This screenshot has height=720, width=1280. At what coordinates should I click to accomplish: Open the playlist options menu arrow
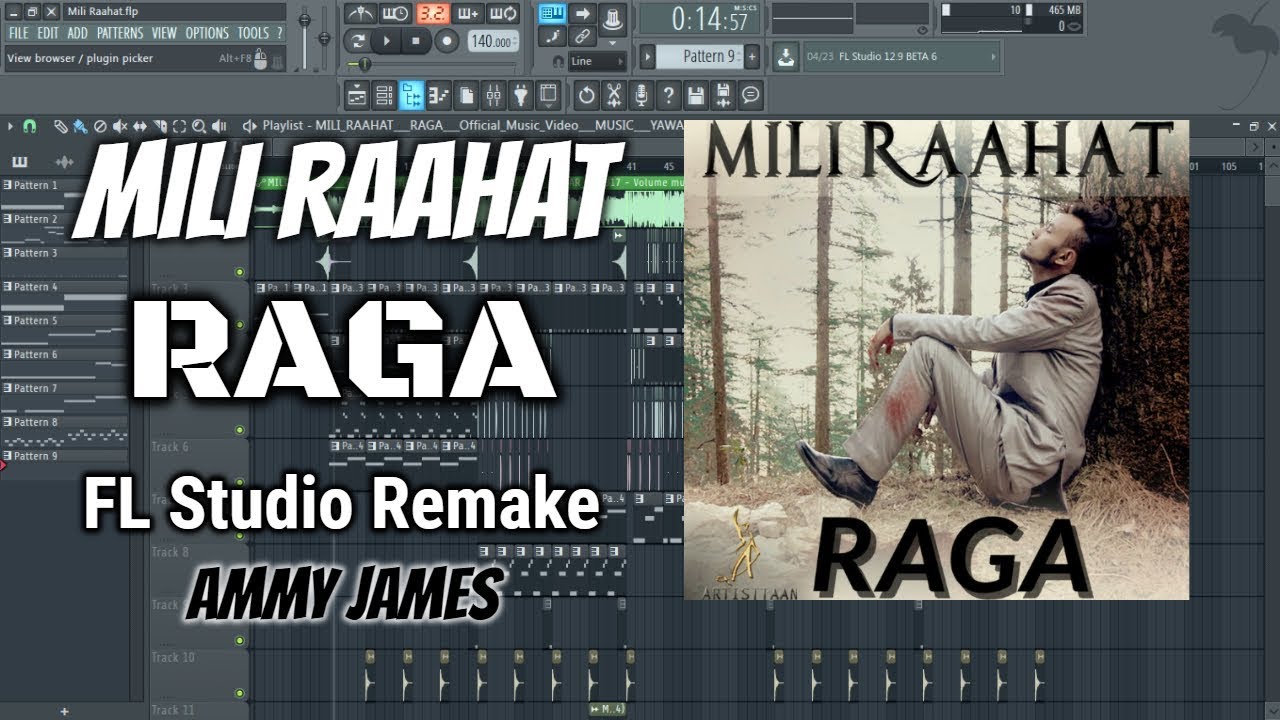point(10,126)
